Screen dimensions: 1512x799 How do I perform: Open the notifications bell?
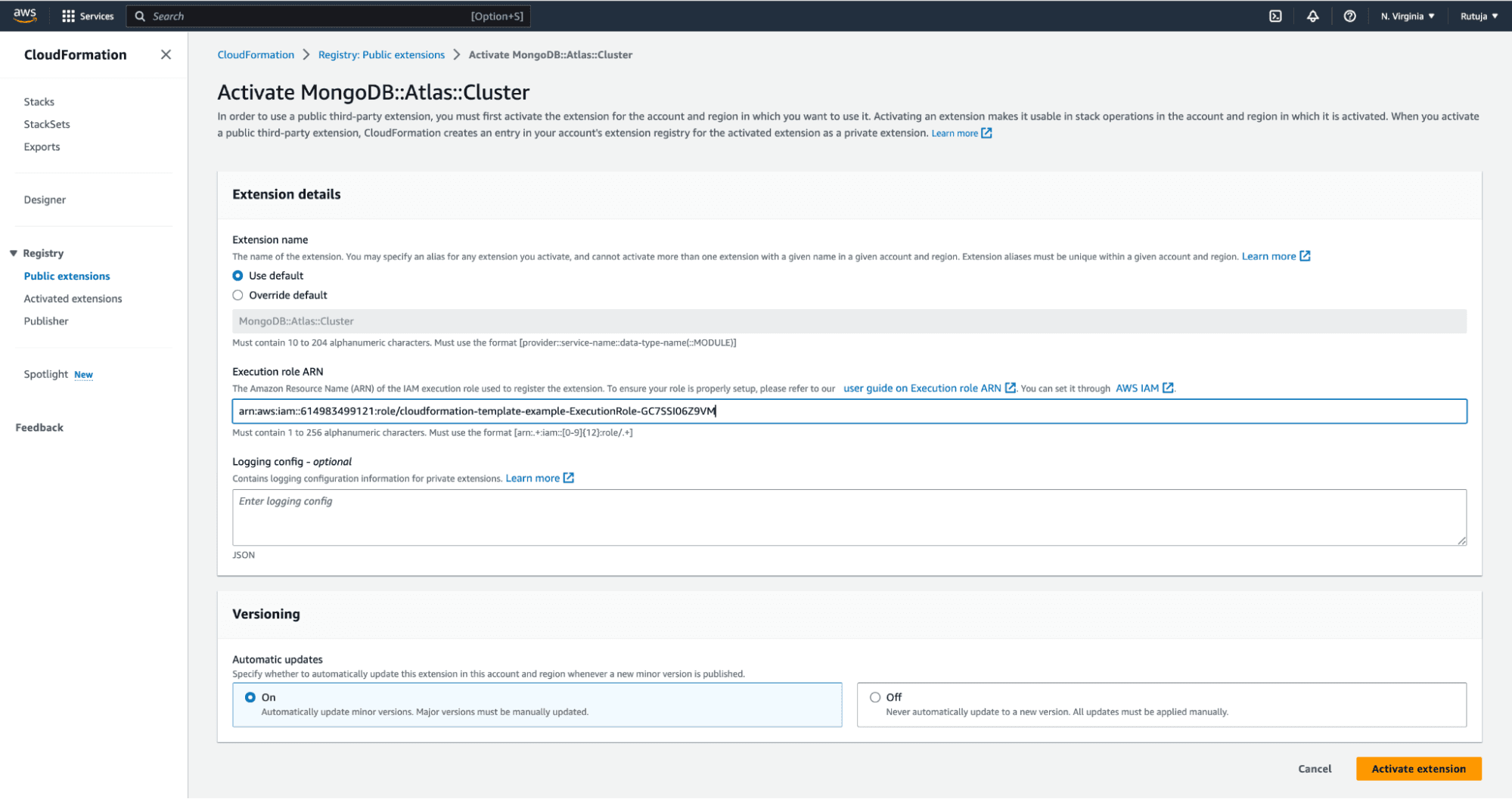(x=1312, y=16)
